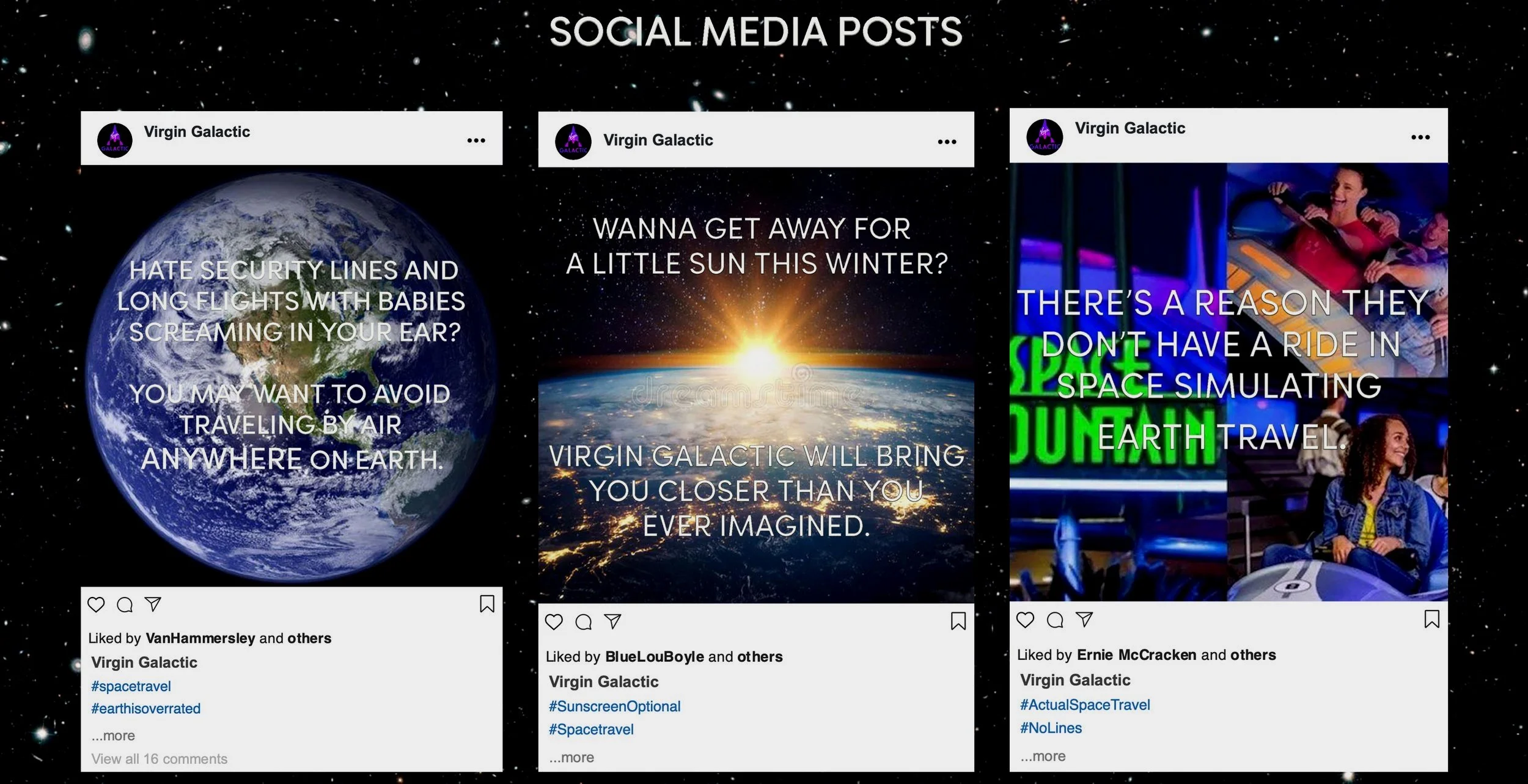Open three-dot menu on first post

476,141
